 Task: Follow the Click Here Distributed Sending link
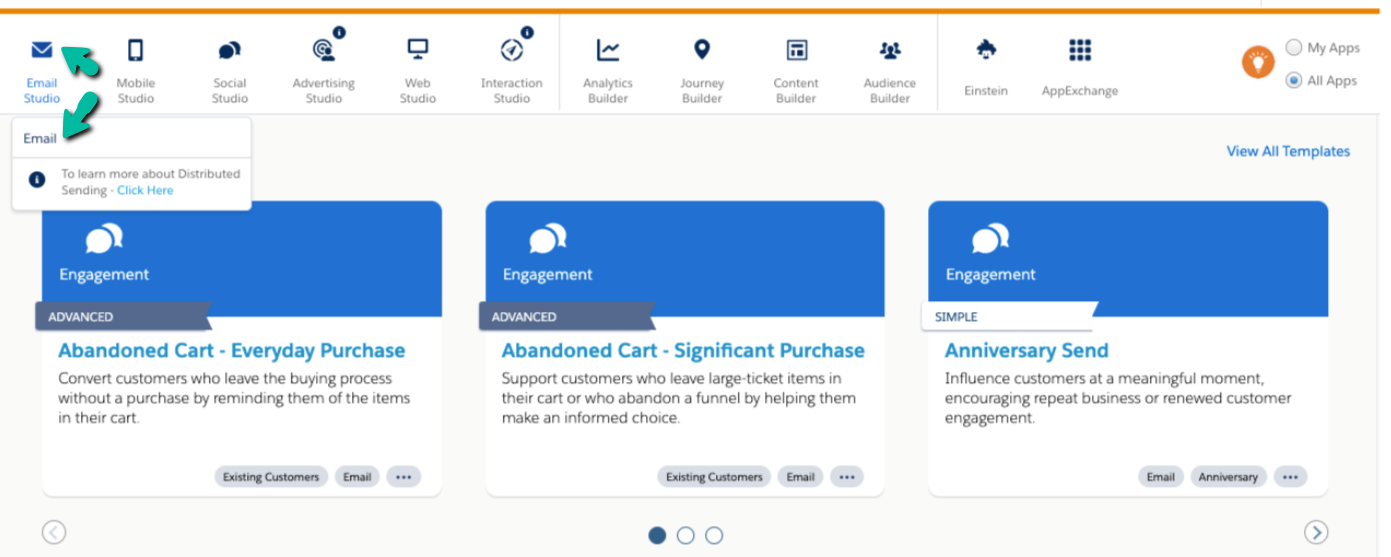145,190
